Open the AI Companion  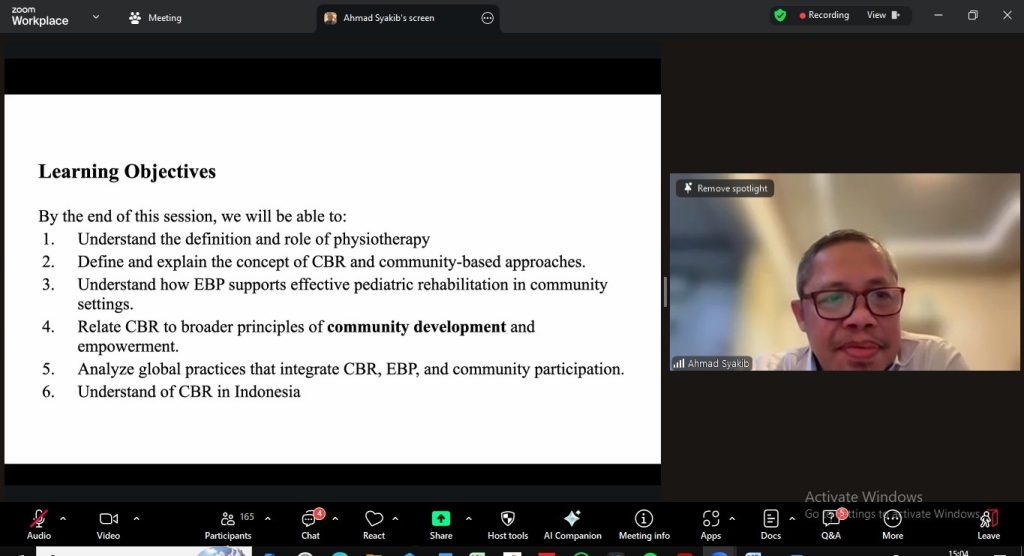coord(572,523)
